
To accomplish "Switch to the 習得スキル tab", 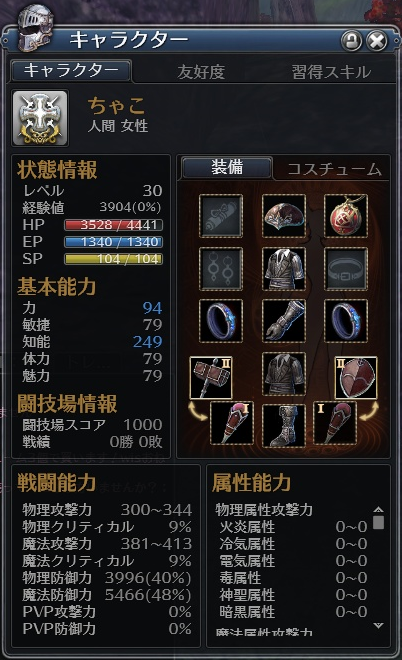I will click(332, 72).
